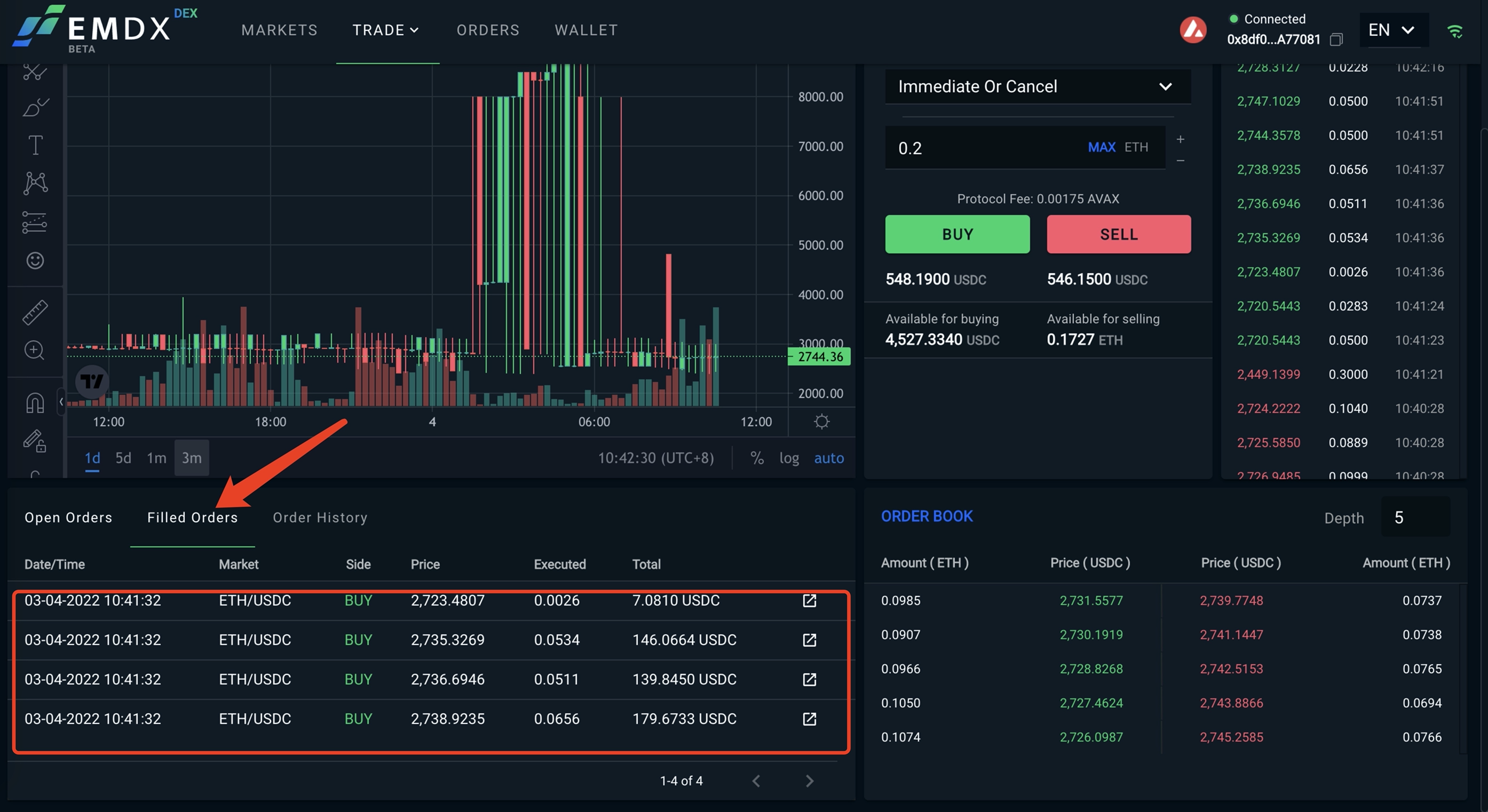Image resolution: width=1488 pixels, height=812 pixels.
Task: Open the emoji sticker tool
Action: click(35, 260)
